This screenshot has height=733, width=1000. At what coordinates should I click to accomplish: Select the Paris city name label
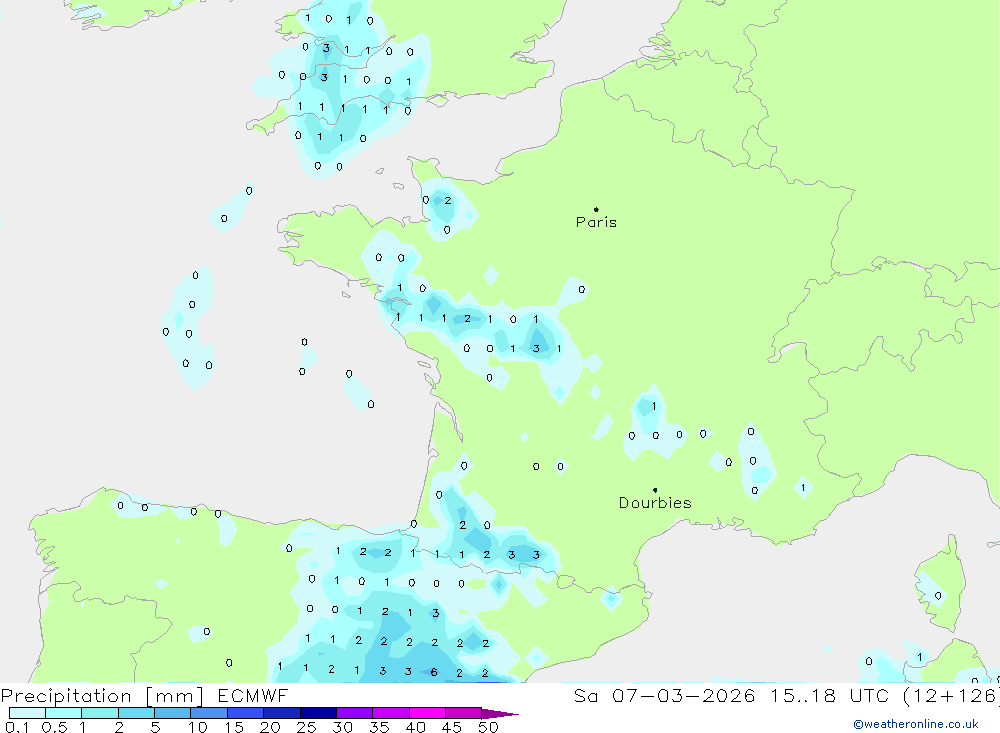coord(596,222)
